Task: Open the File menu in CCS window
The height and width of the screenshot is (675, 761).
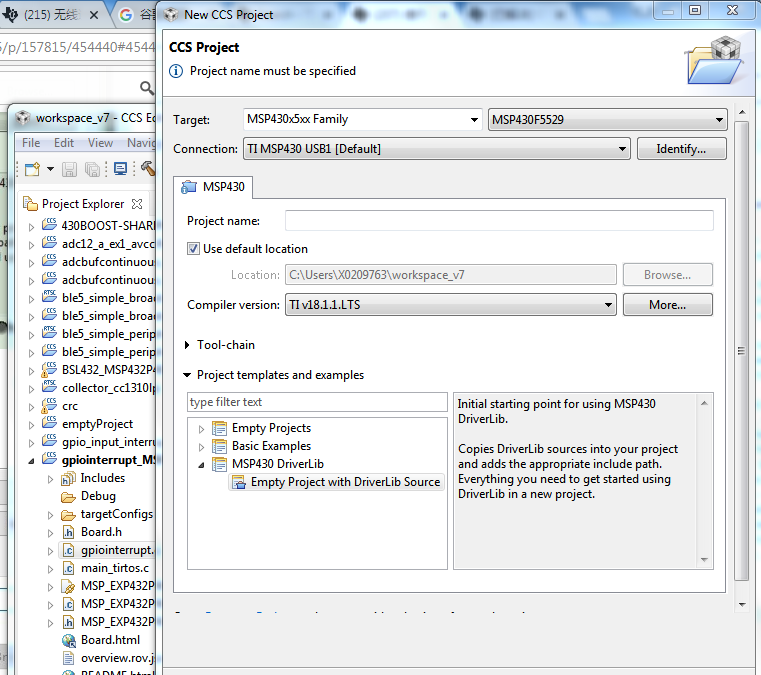Action: 31,143
